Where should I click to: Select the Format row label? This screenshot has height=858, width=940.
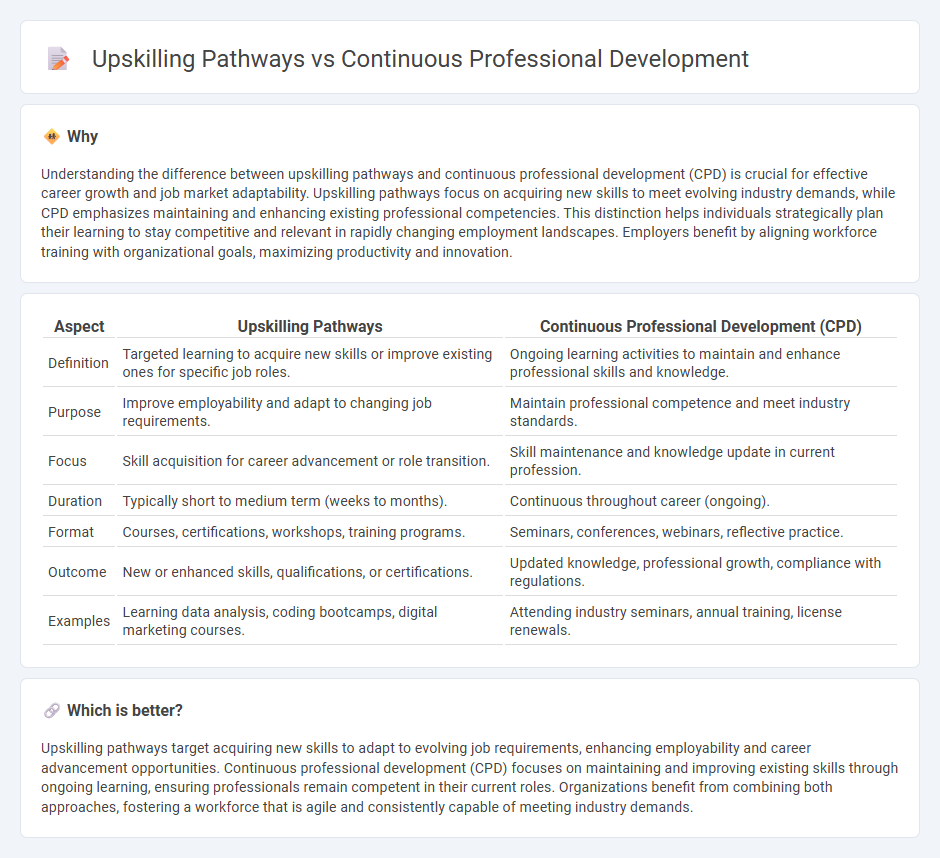[71, 532]
